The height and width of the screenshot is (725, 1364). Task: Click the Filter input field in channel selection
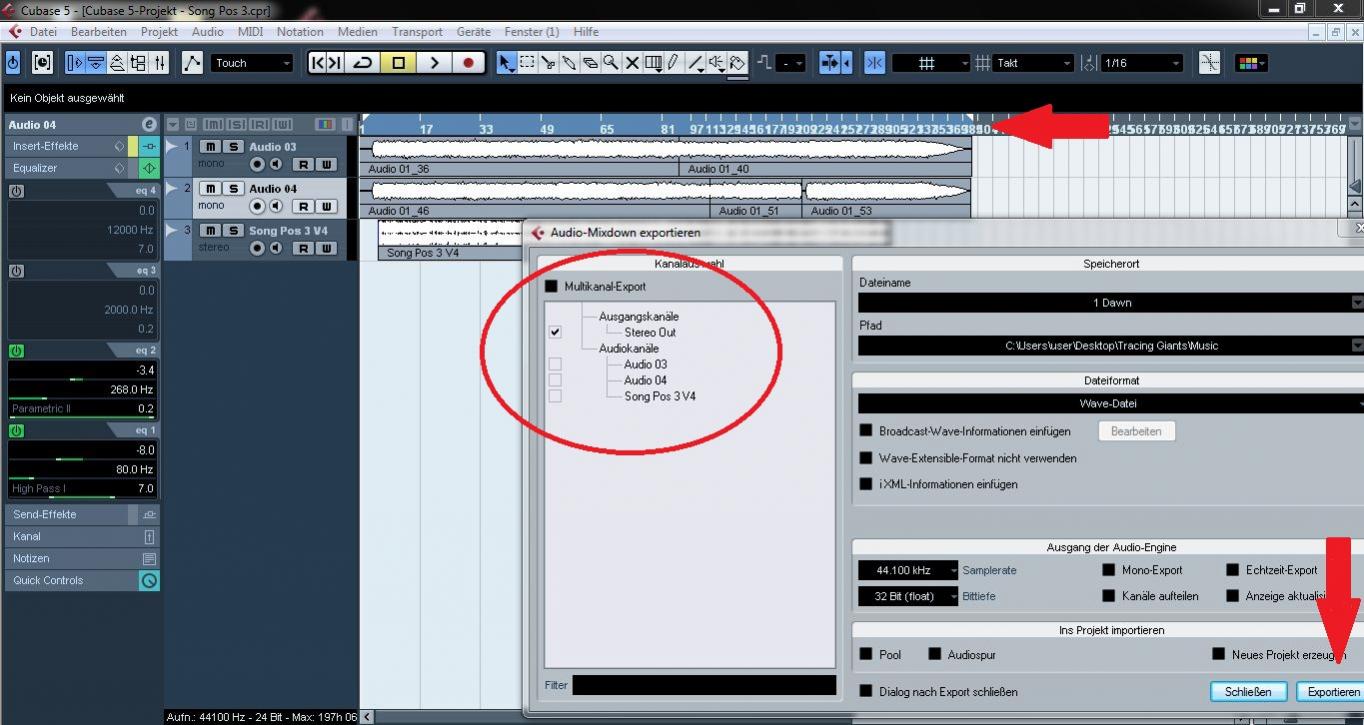[704, 685]
